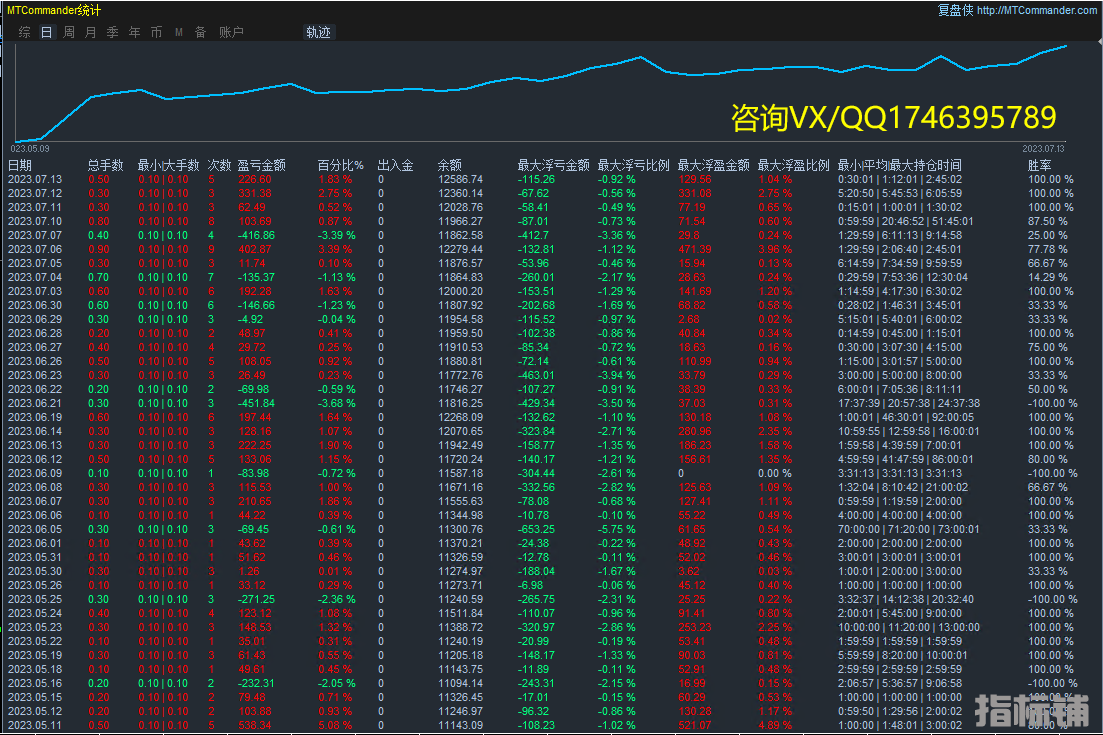
Task: Select the 2023.07.13 row
Action: coord(35,180)
